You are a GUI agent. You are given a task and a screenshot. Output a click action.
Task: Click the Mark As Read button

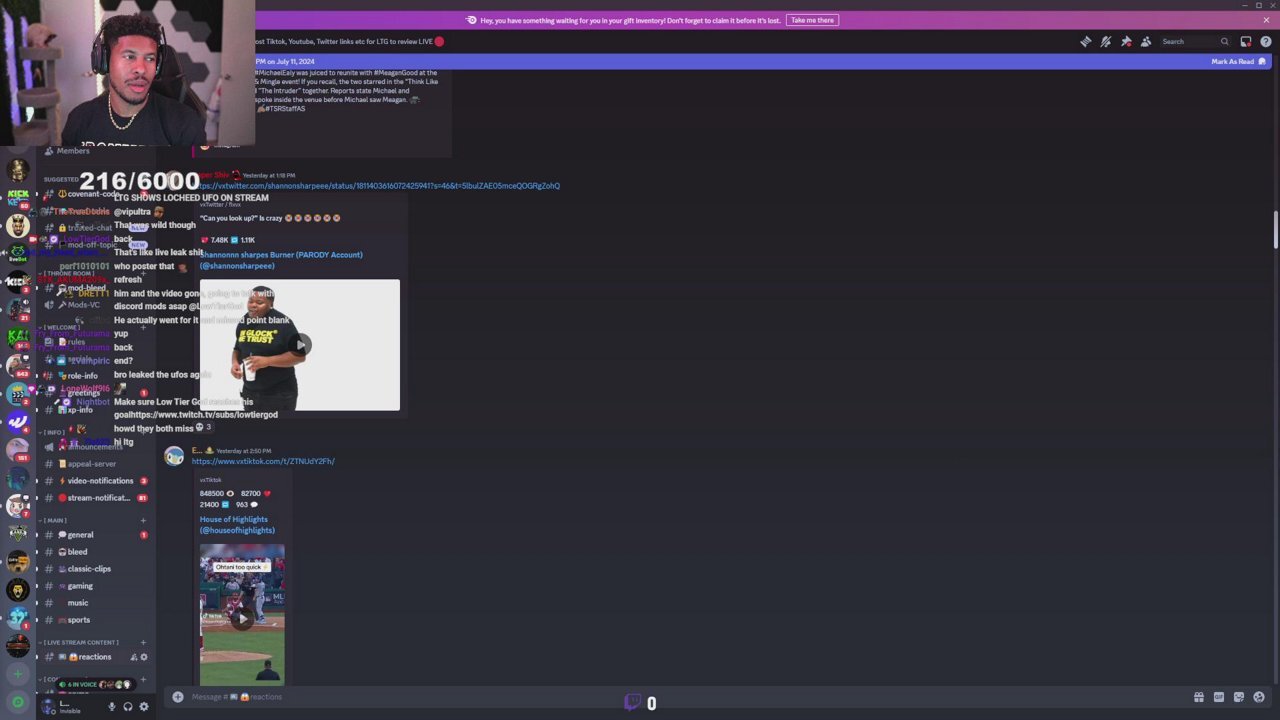(1238, 61)
